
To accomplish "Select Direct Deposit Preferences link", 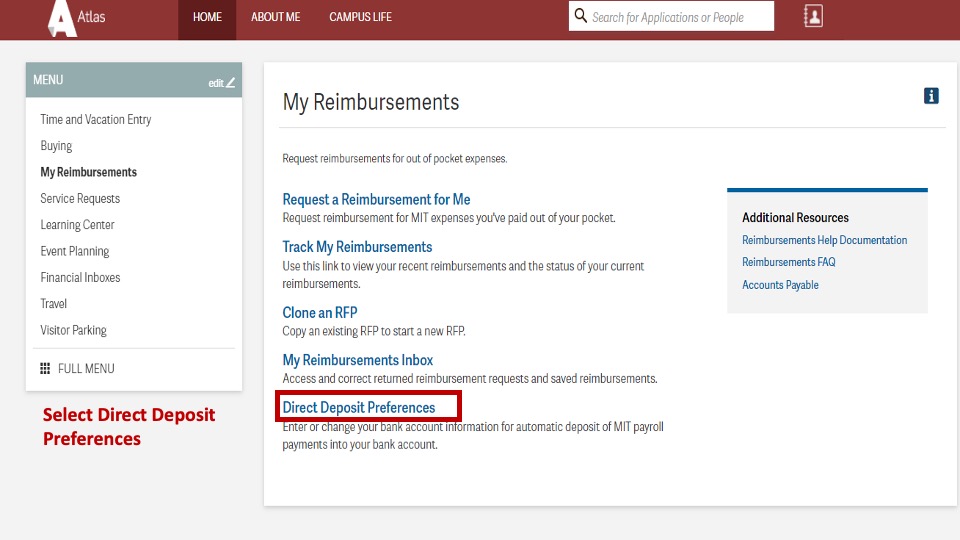I will [x=359, y=408].
